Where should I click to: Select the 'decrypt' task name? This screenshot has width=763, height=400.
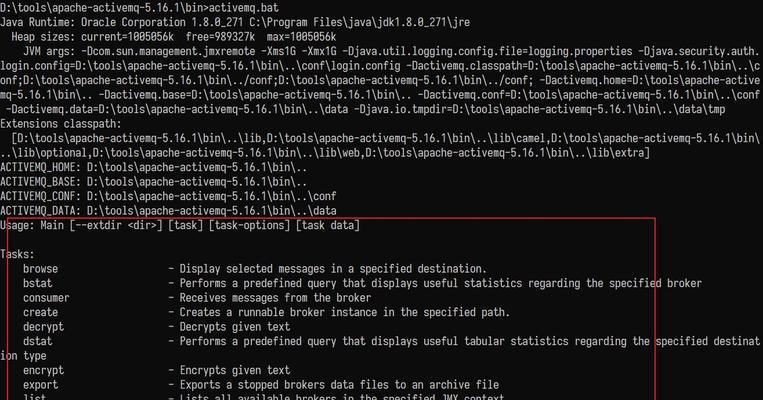pyautogui.click(x=43, y=327)
